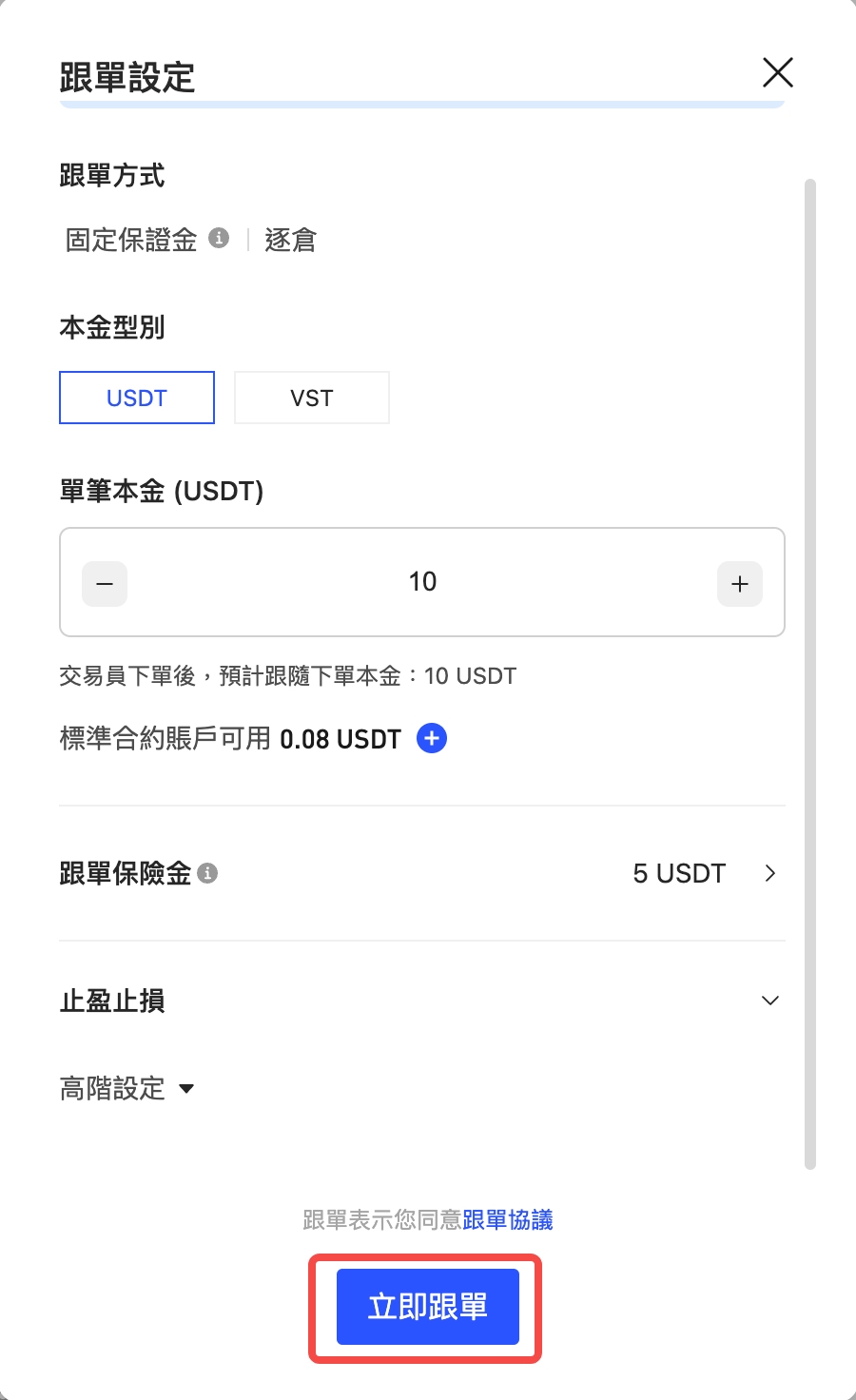Switch 本金型別 to VST
Image resolution: width=856 pixels, height=1400 pixels.
click(x=312, y=398)
